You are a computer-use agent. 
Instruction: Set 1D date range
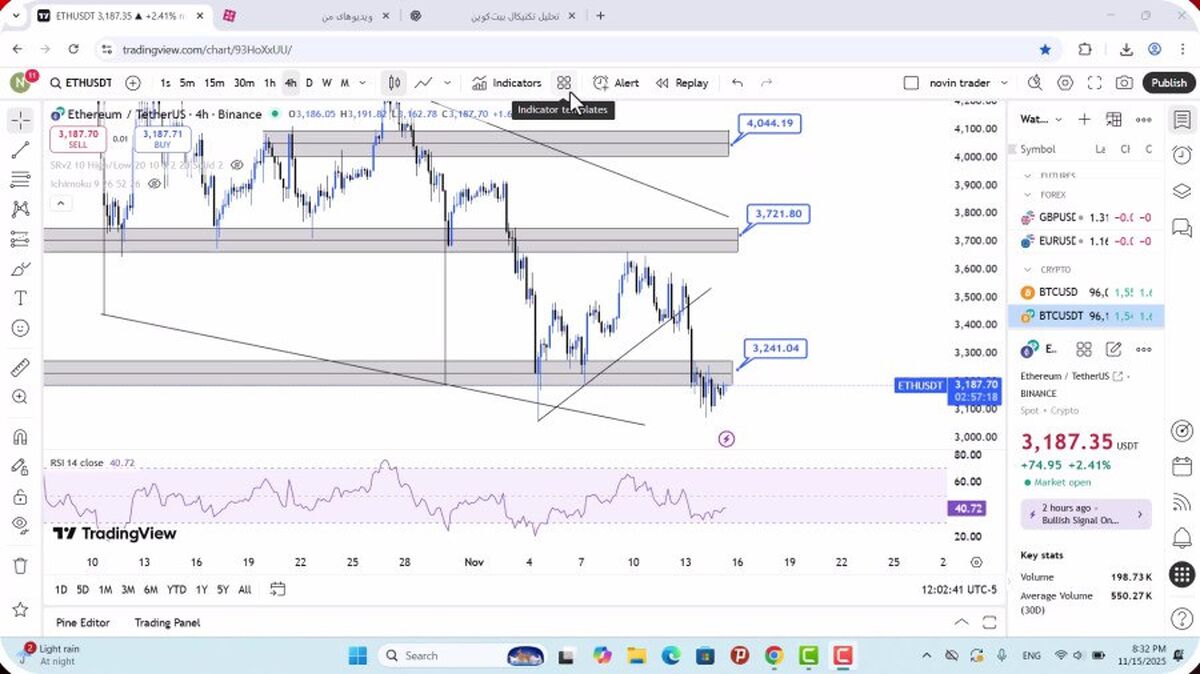(x=61, y=590)
